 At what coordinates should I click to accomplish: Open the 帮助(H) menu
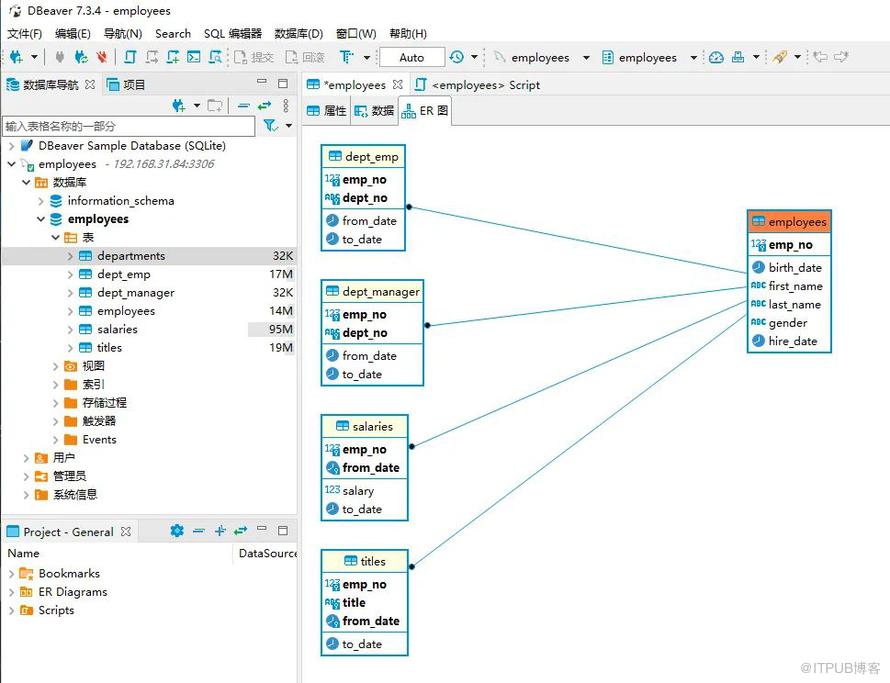coord(408,33)
